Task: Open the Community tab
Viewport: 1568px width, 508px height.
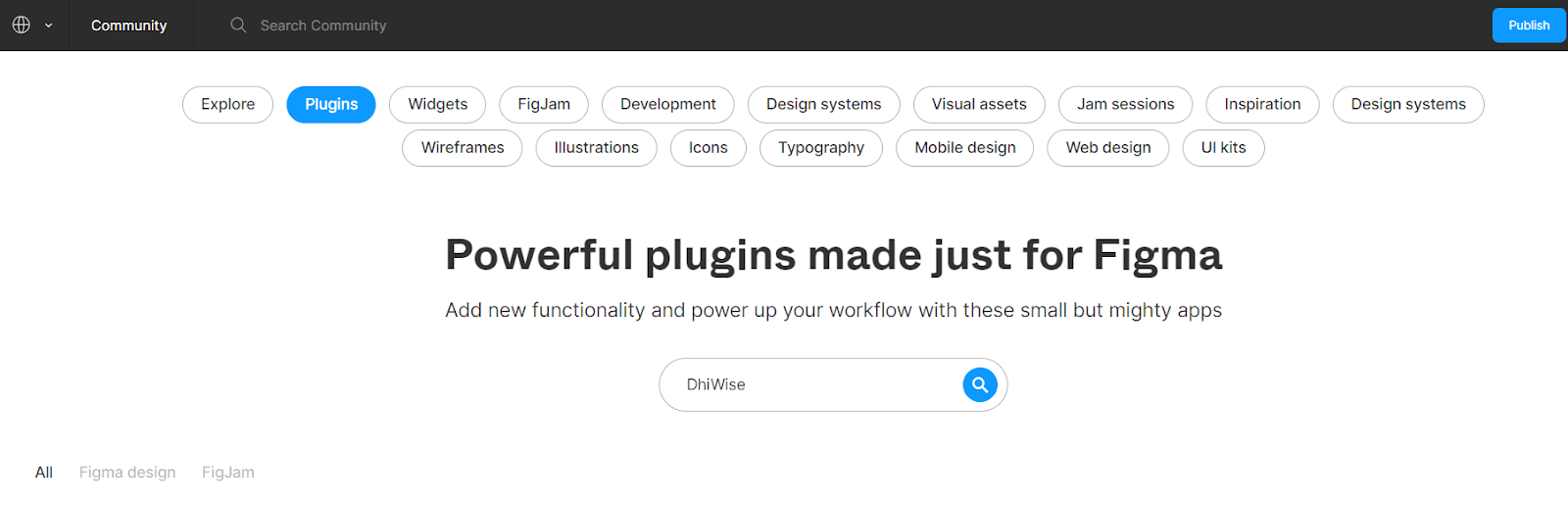Action: tap(129, 25)
